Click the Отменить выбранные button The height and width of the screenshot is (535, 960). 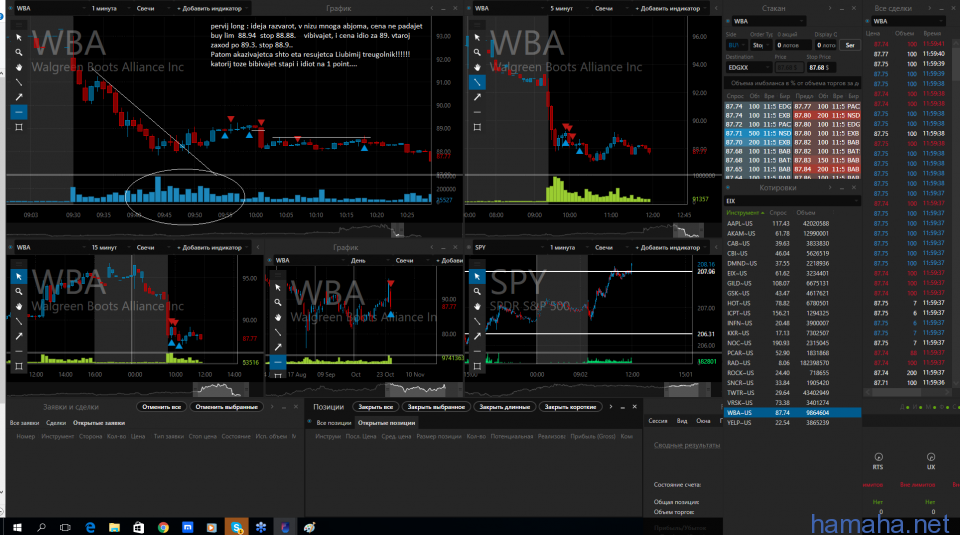tap(227, 407)
